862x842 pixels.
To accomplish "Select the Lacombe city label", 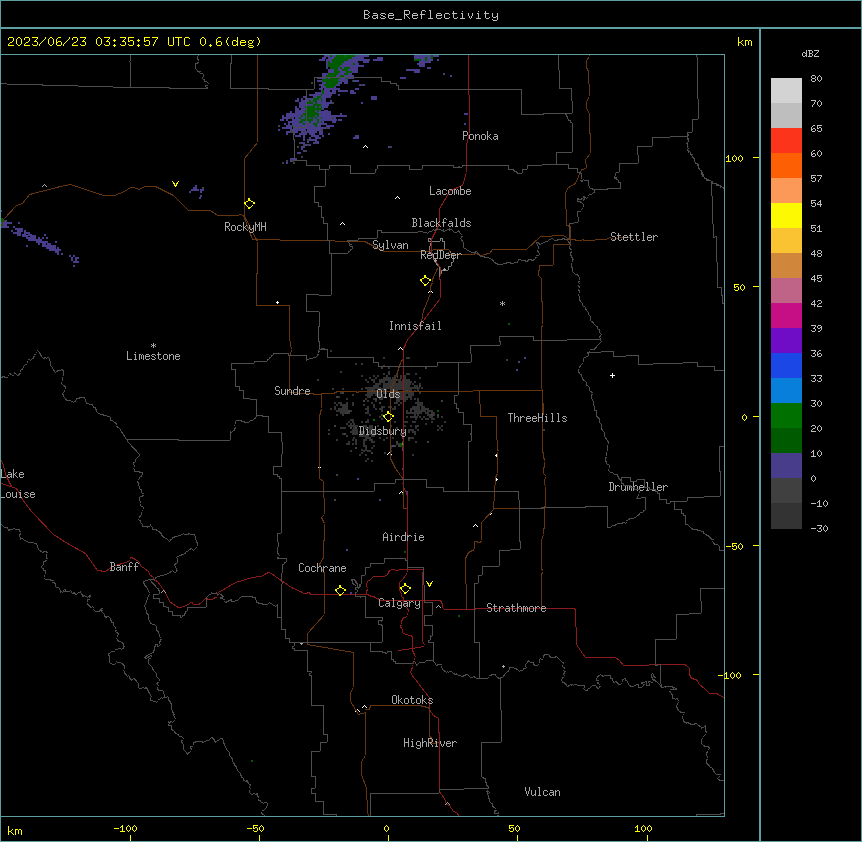I will [450, 191].
